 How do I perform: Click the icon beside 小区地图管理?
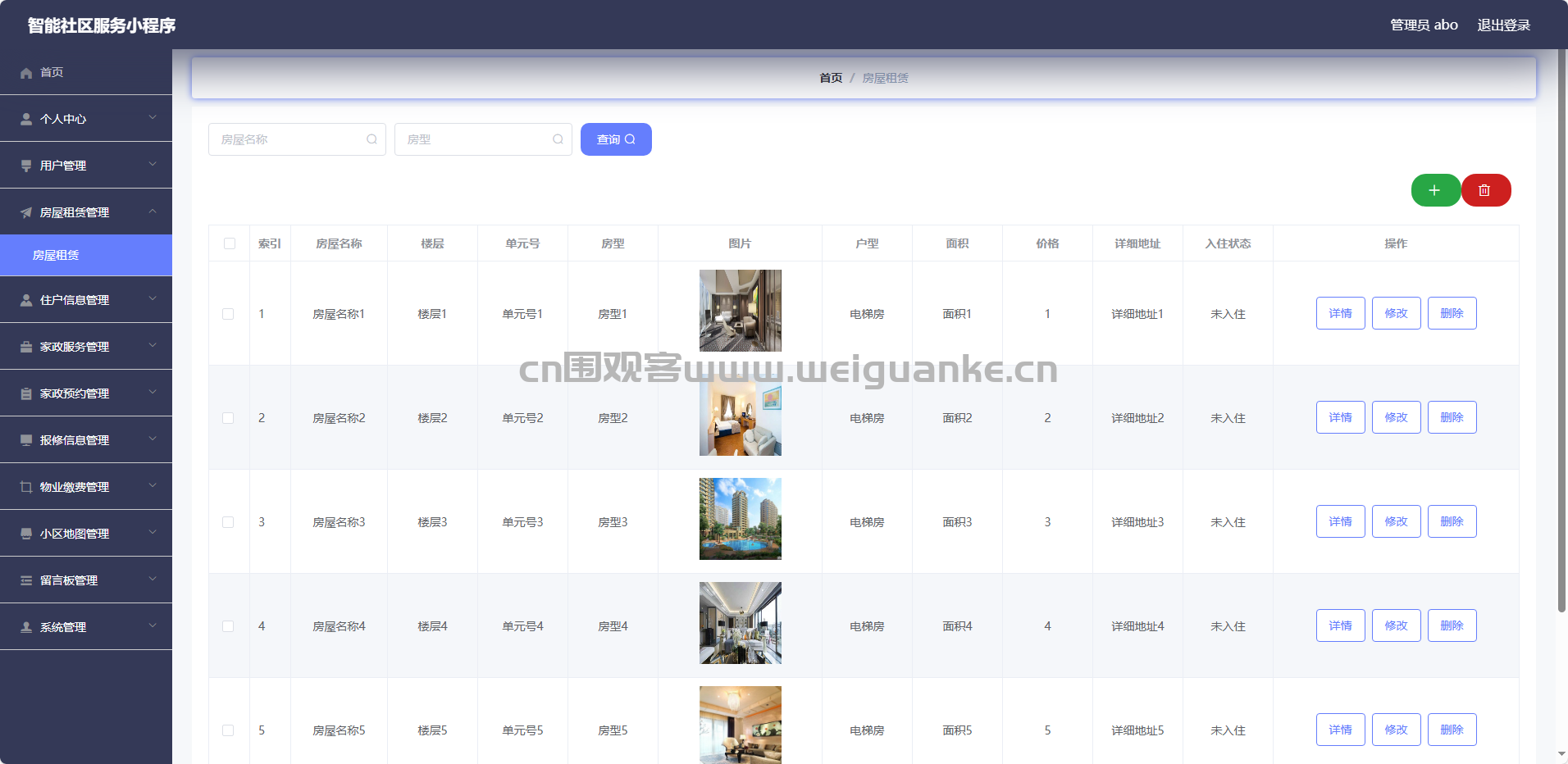(26, 534)
